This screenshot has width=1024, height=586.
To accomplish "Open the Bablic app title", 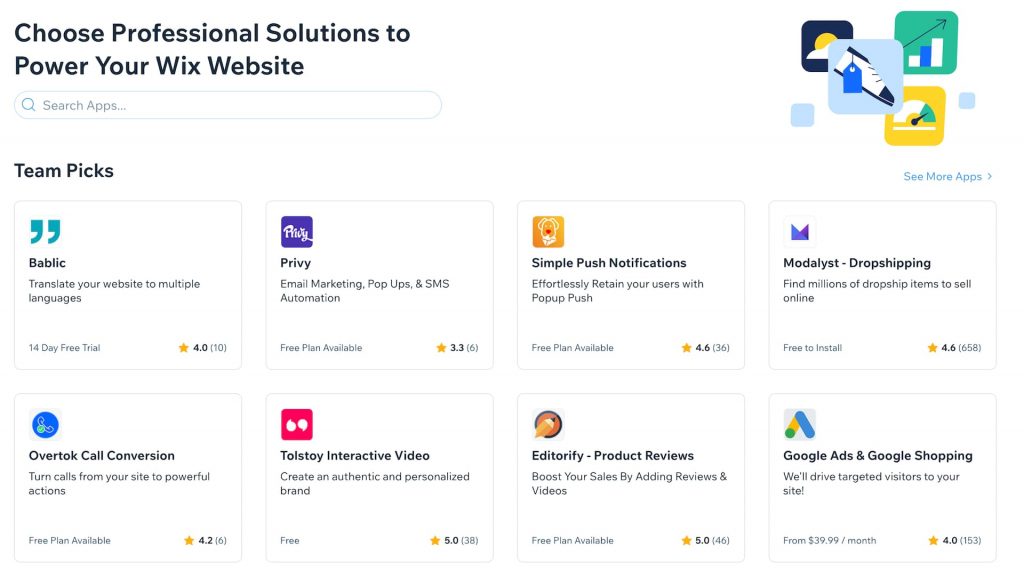I will 47,263.
